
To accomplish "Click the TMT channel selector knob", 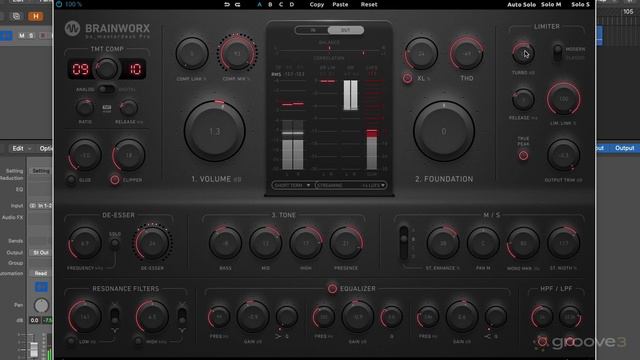I will 107,69.
